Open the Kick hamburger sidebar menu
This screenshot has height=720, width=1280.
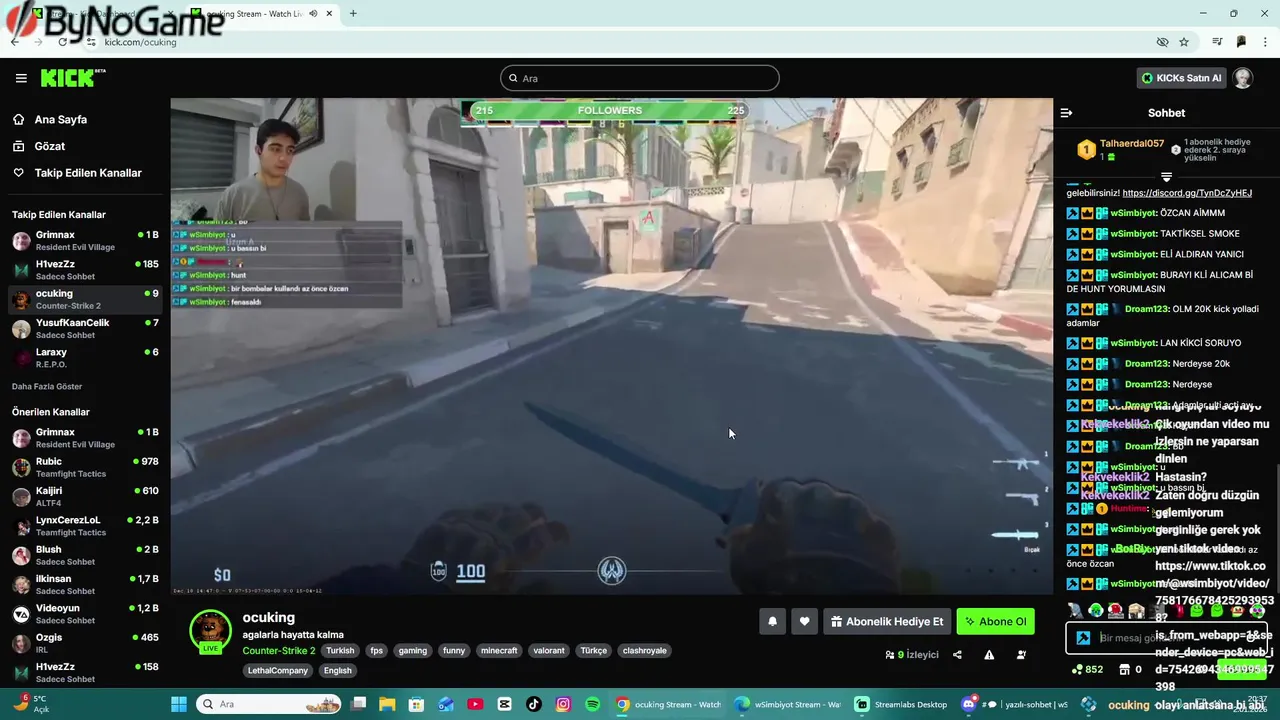(21, 78)
